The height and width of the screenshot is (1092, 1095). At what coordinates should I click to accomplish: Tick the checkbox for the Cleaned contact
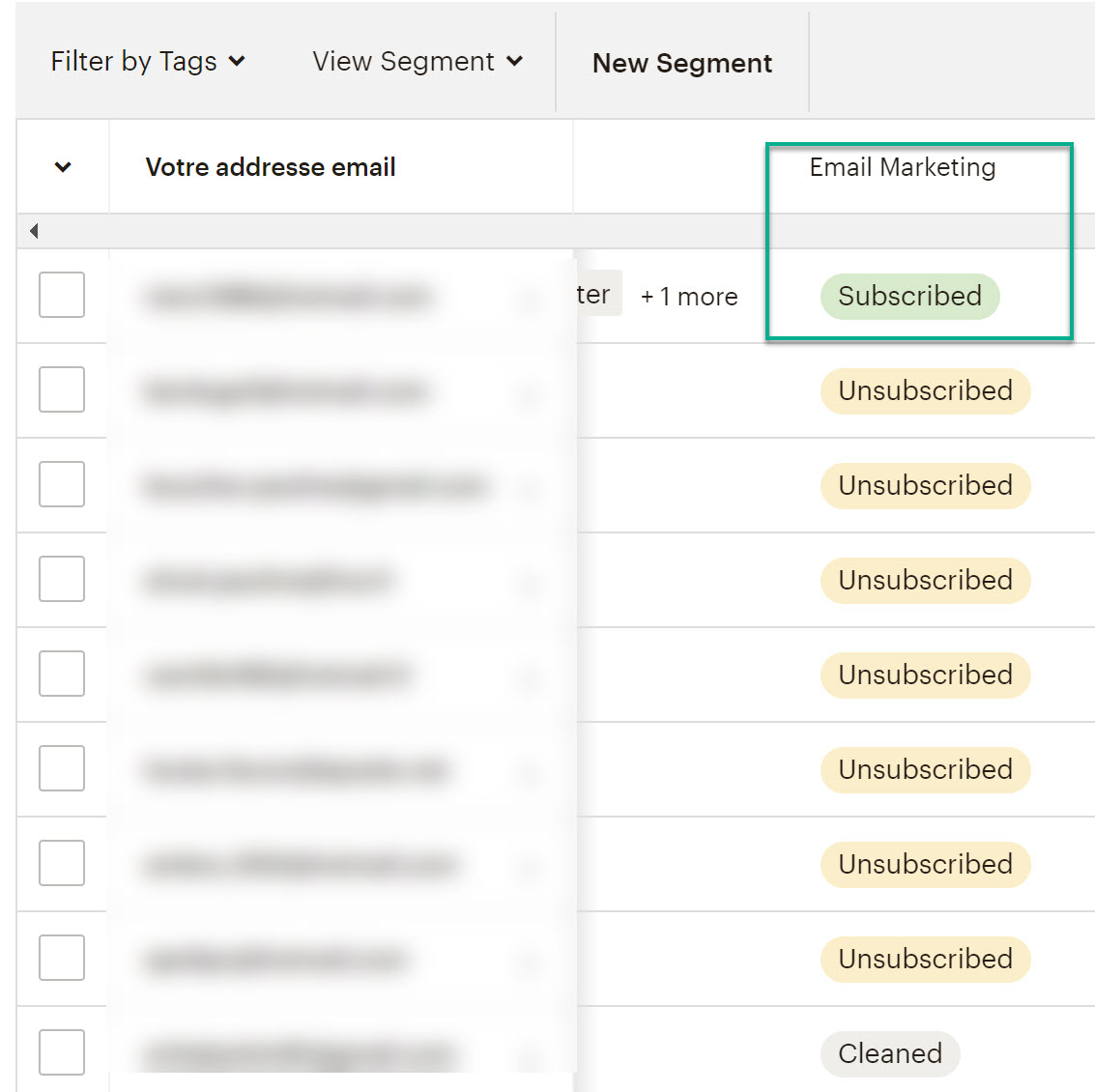62,1052
